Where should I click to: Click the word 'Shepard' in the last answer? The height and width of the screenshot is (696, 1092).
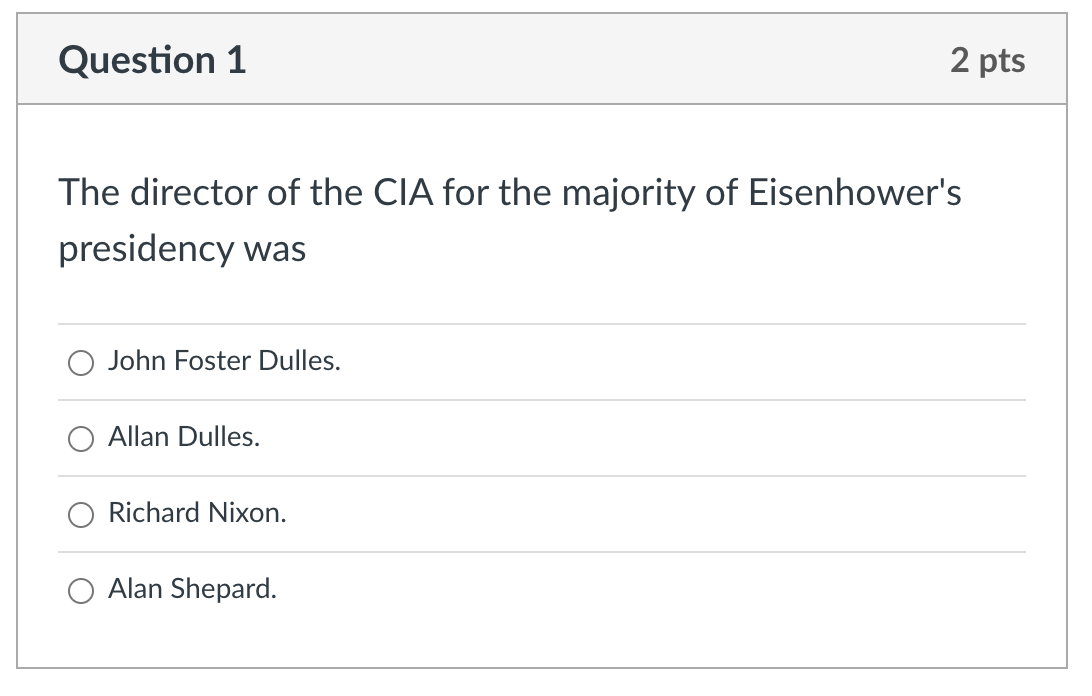click(221, 589)
